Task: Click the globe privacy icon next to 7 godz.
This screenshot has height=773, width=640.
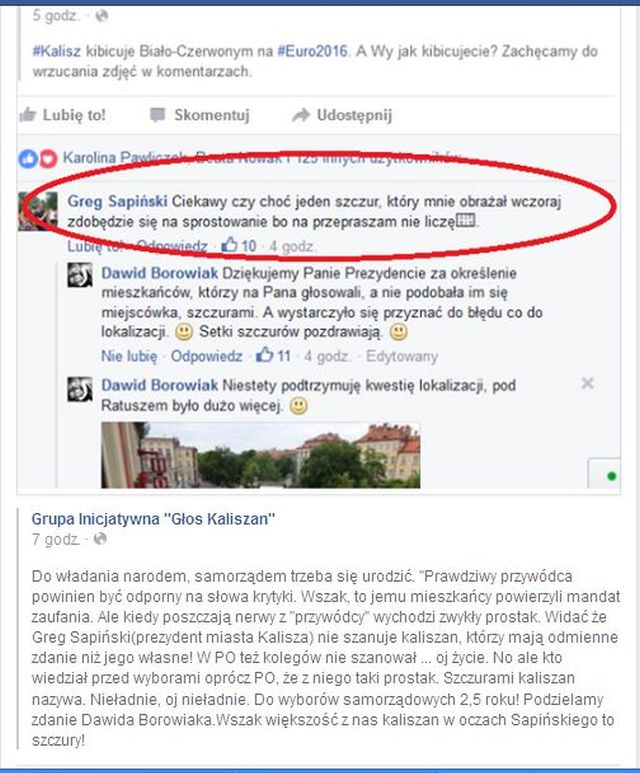Action: 100,539
